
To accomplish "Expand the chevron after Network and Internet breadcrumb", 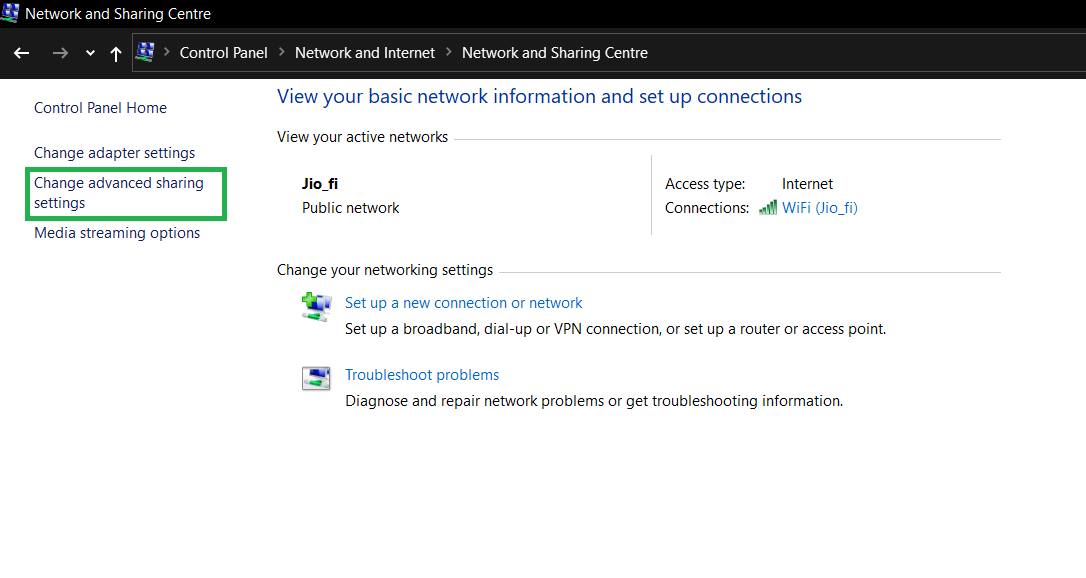I will coord(449,52).
